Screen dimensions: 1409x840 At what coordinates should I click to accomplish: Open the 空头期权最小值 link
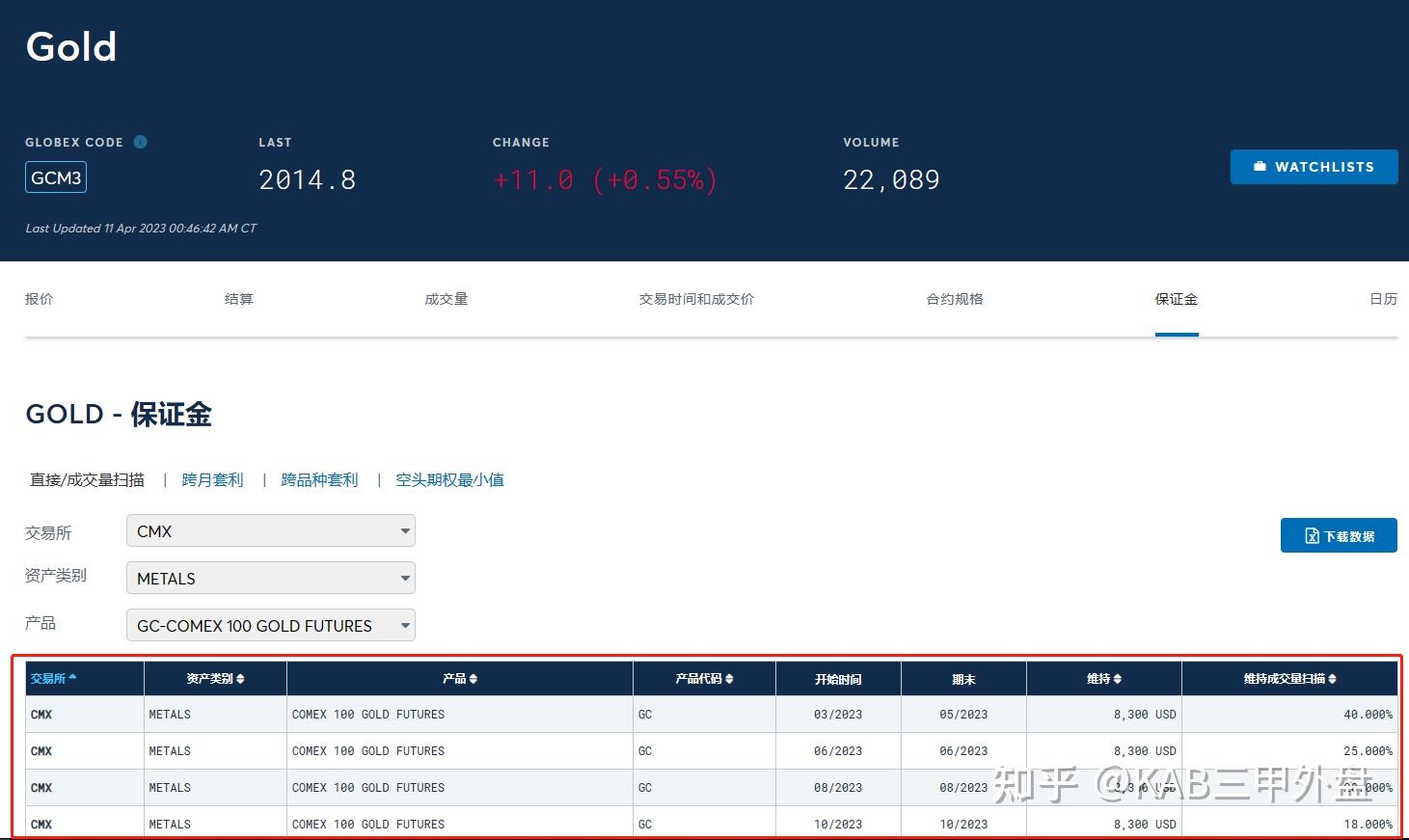(x=449, y=479)
